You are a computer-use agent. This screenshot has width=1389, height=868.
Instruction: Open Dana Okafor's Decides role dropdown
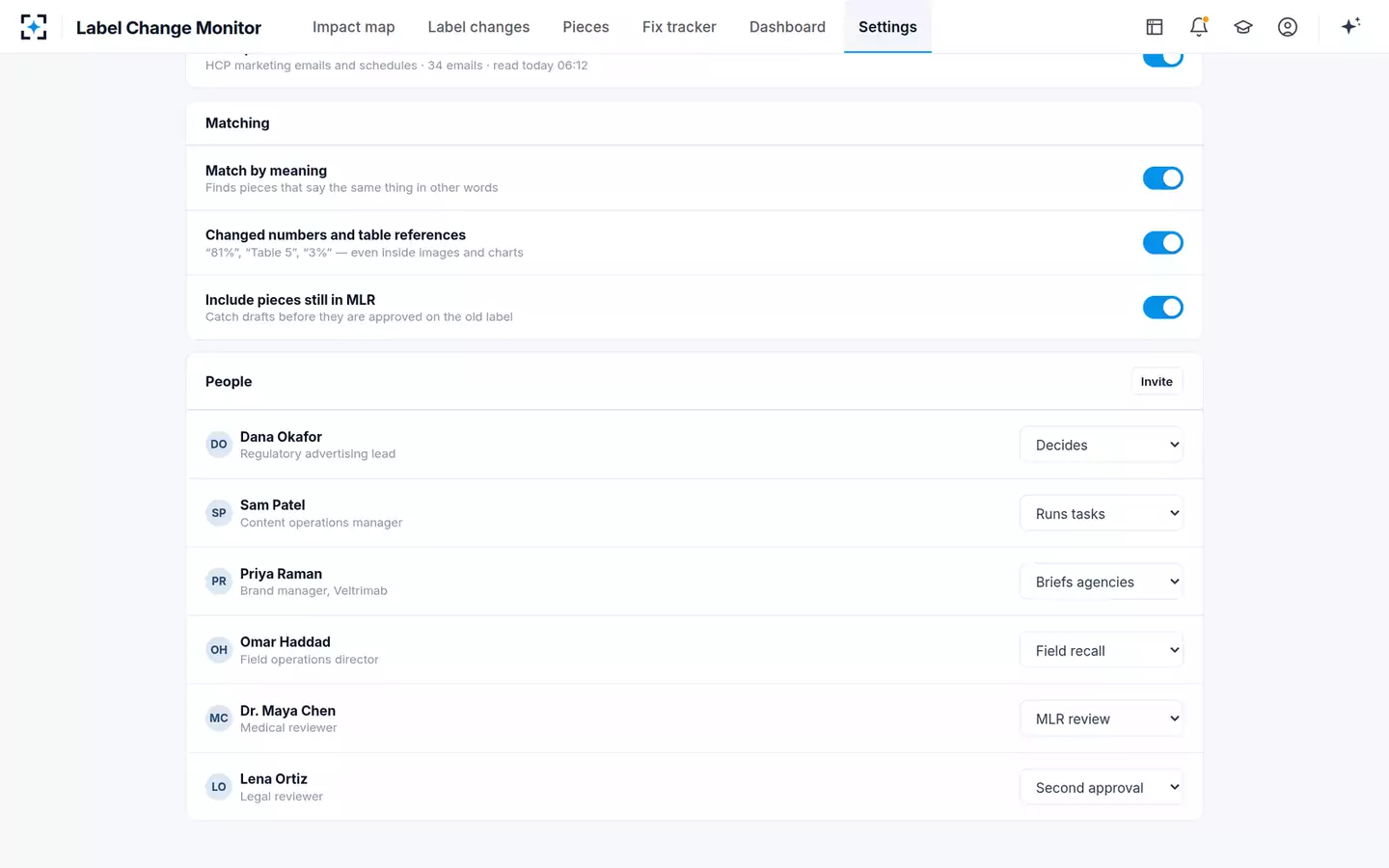(1102, 445)
